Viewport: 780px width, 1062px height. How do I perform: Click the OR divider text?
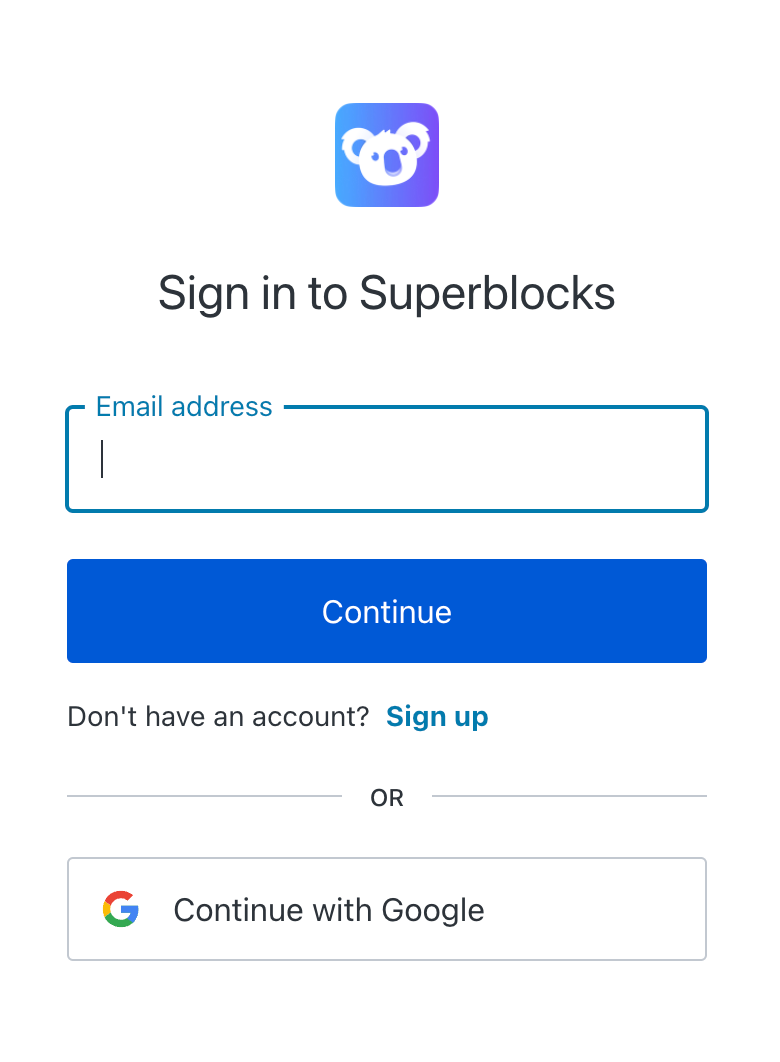coord(387,798)
